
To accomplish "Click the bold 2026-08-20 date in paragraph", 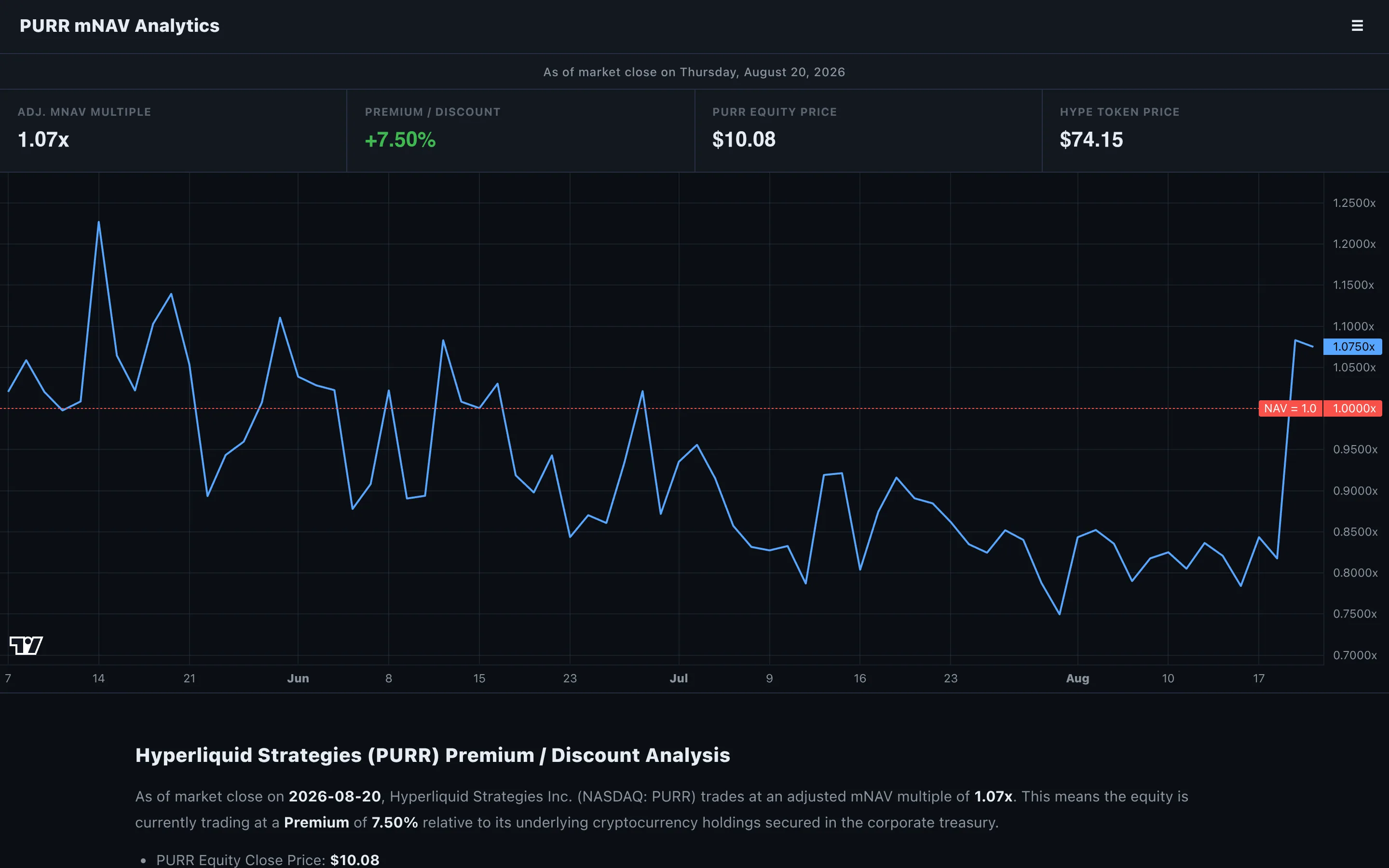I will click(335, 797).
